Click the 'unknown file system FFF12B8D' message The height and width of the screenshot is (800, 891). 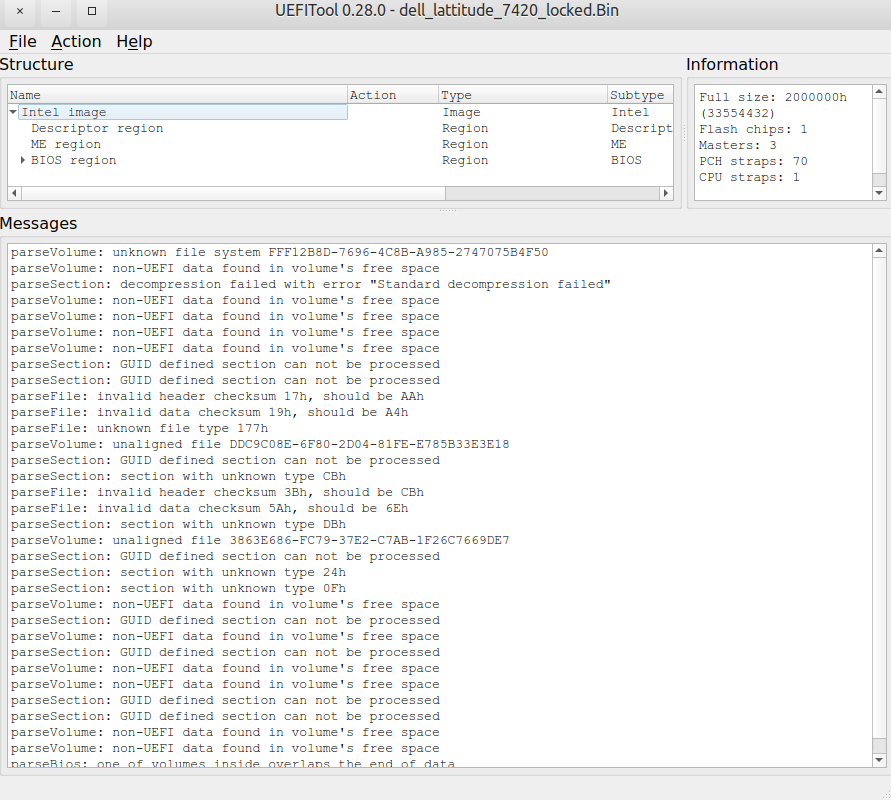(x=280, y=252)
